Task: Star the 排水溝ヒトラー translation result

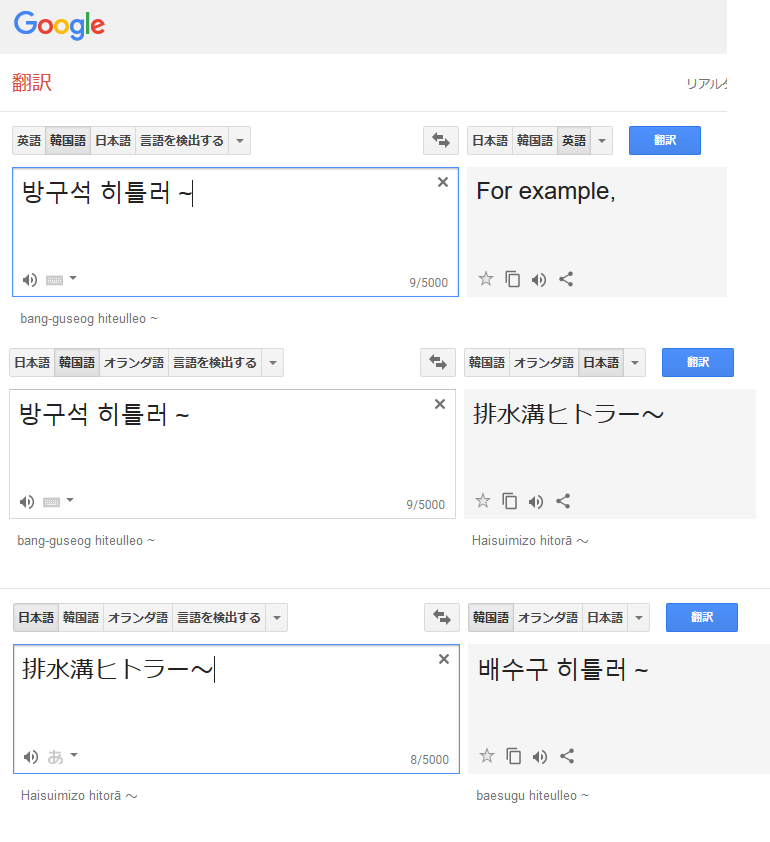Action: [x=483, y=501]
